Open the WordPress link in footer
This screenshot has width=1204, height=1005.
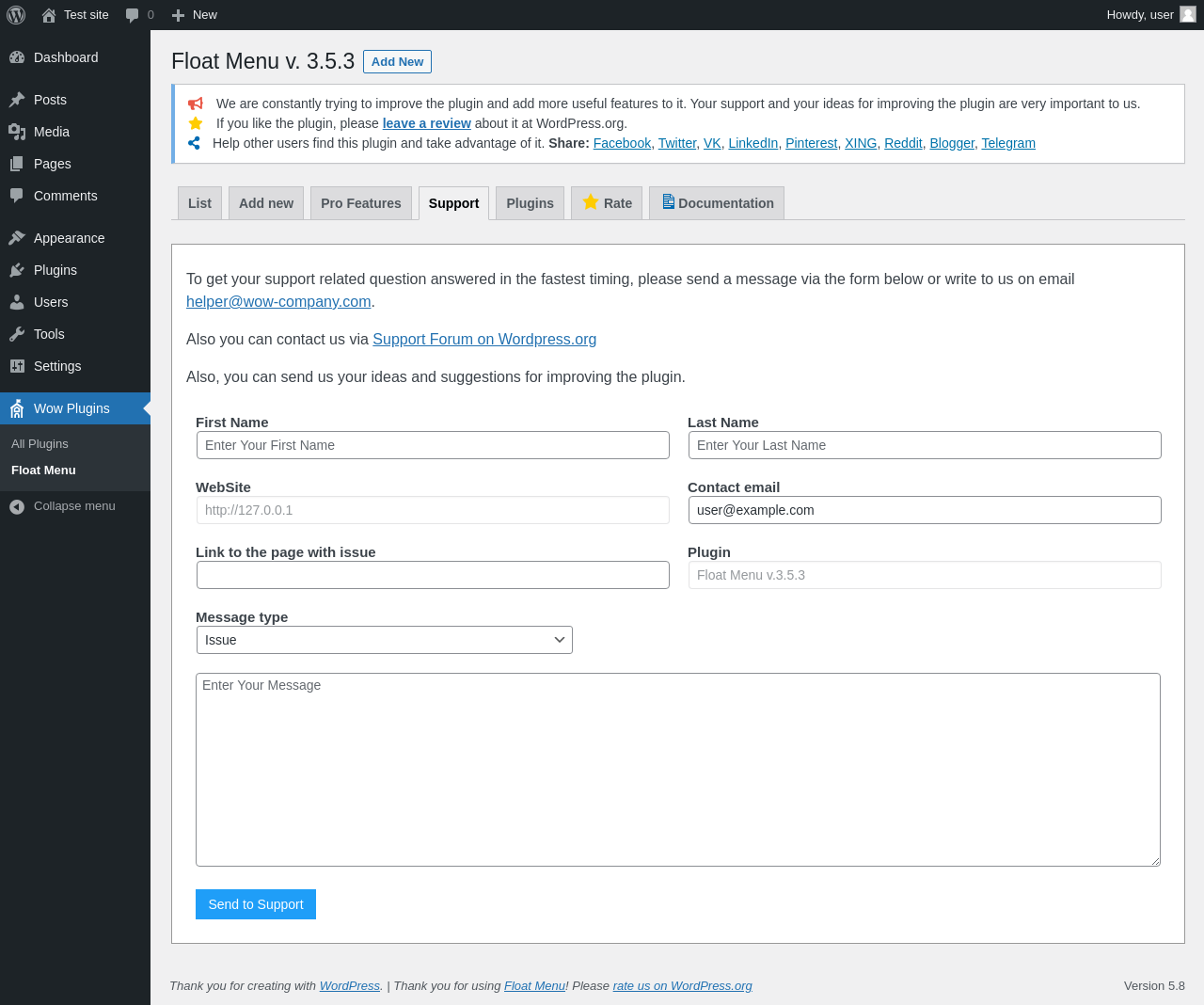(350, 985)
